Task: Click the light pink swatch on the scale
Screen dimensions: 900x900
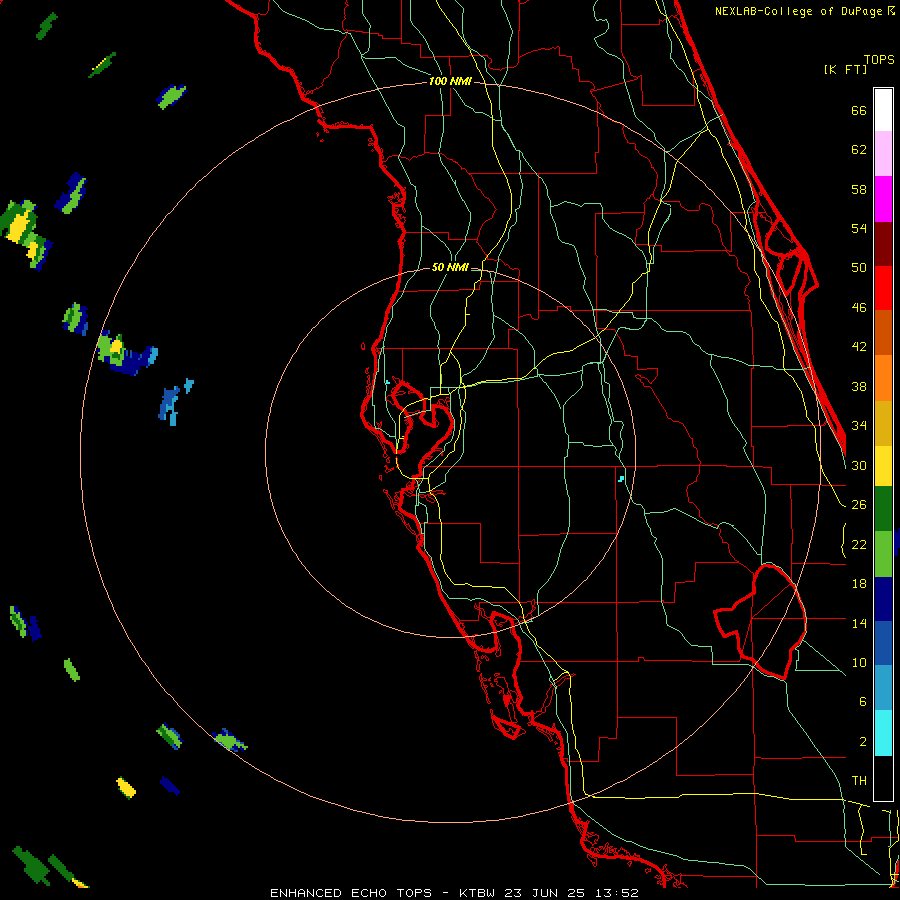Action: (x=883, y=154)
